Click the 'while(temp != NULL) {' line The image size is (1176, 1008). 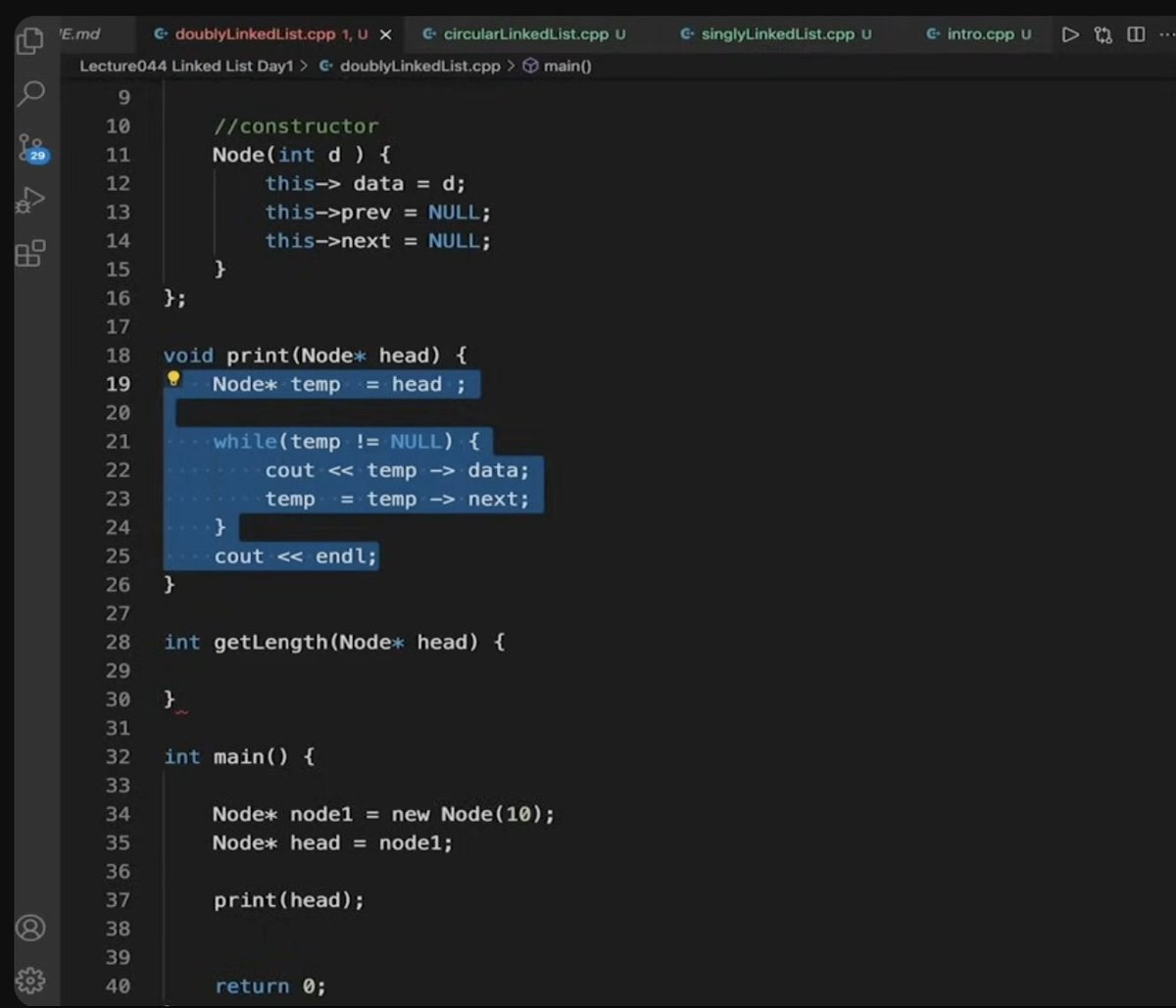coord(346,441)
